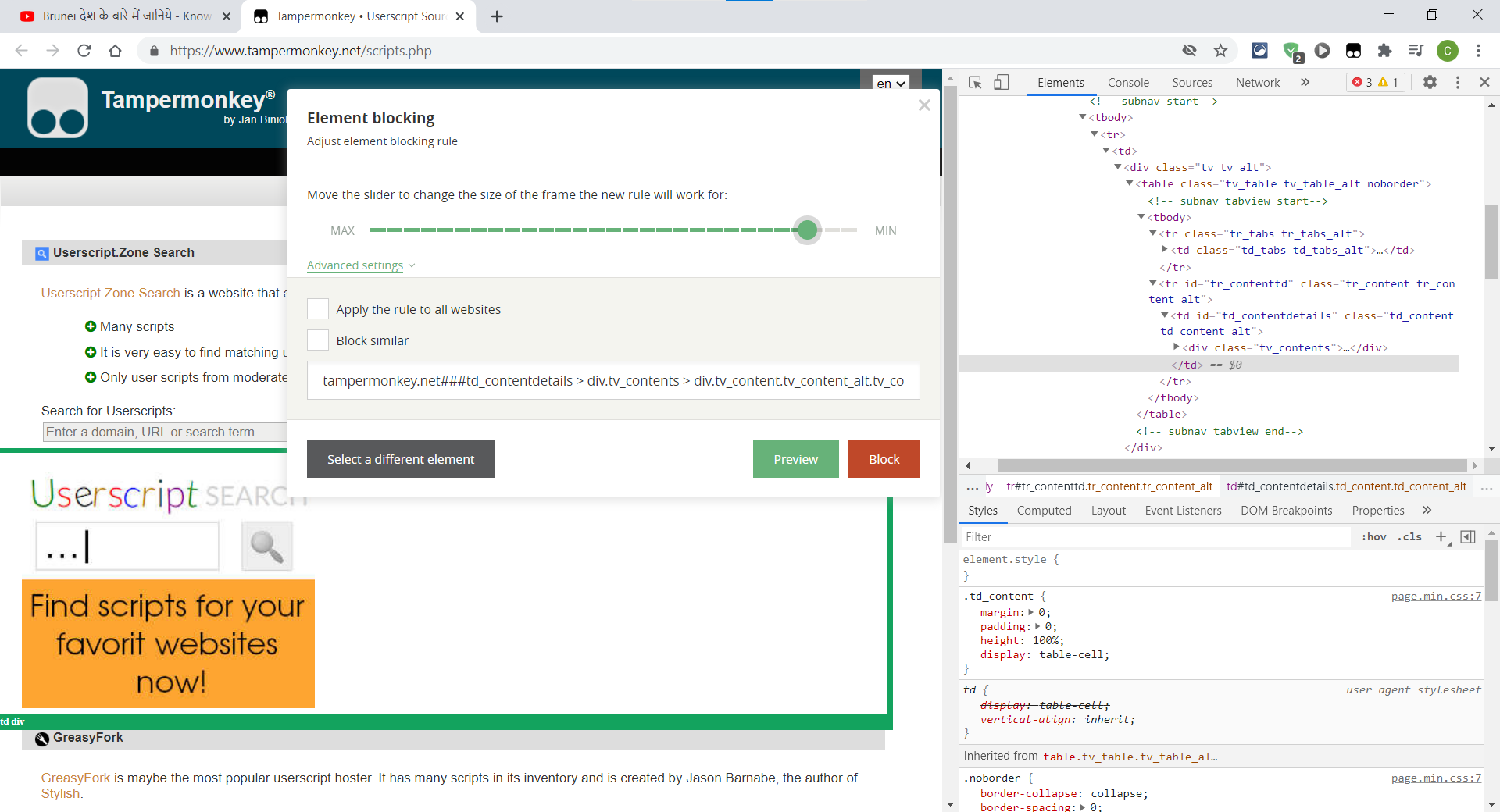The height and width of the screenshot is (812, 1500).
Task: Open the Stylish link on the page
Action: (x=60, y=793)
